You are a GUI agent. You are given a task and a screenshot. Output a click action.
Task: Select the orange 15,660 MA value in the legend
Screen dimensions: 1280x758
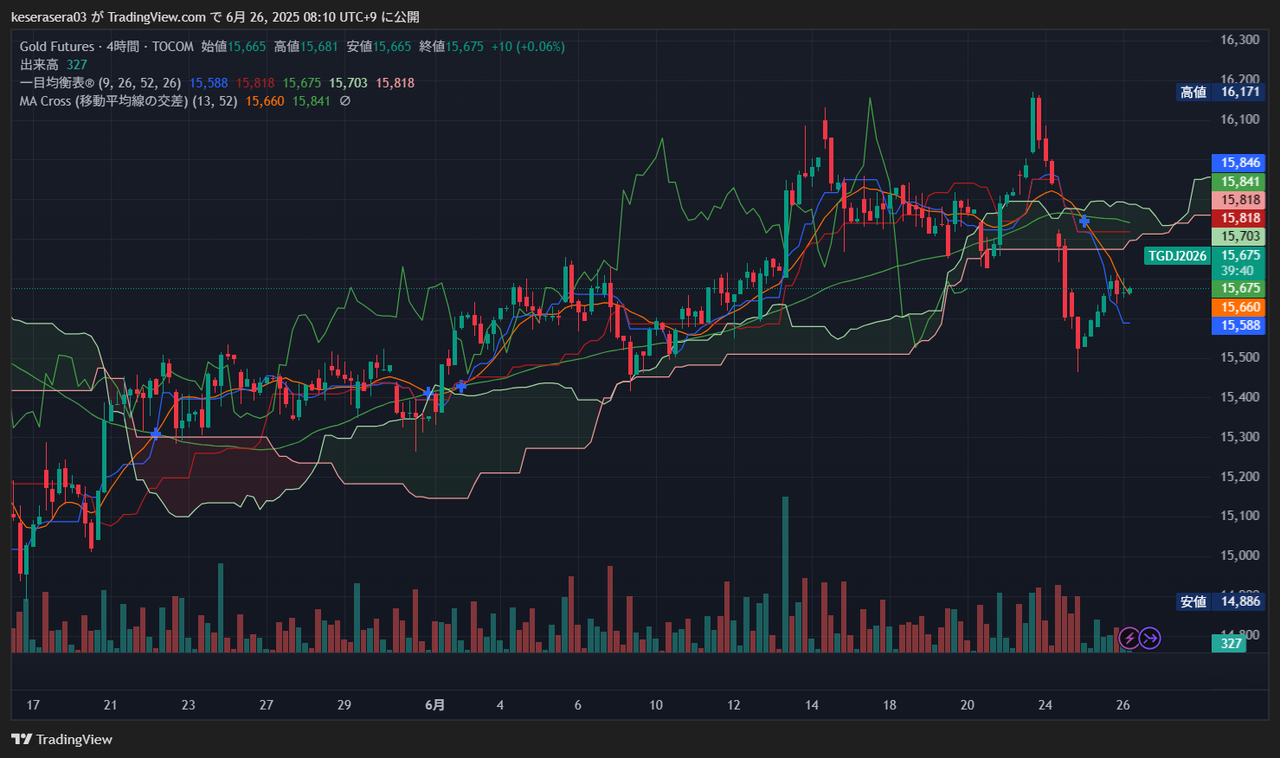coord(265,101)
